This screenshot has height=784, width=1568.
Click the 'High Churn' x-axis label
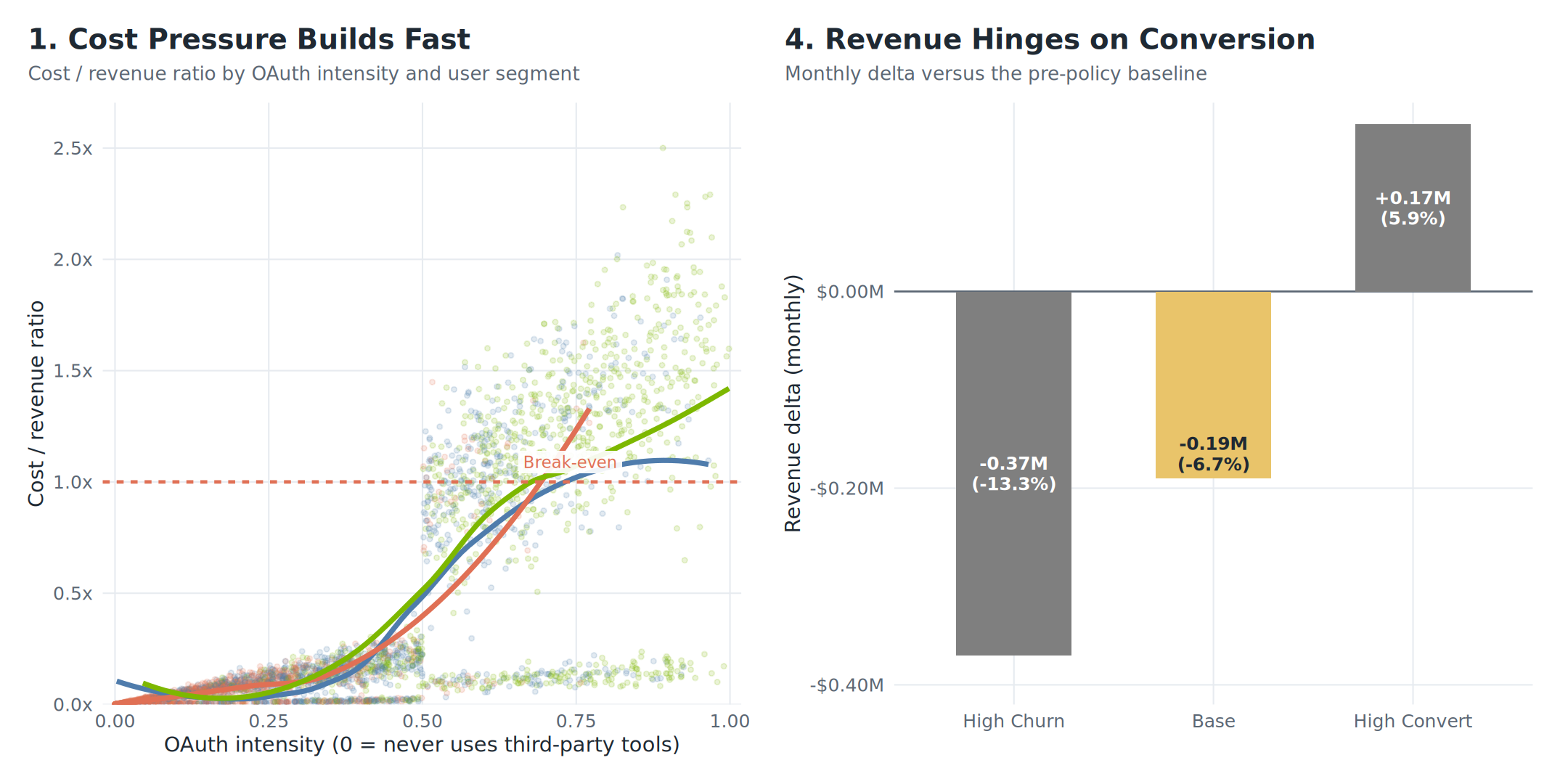click(x=1013, y=721)
